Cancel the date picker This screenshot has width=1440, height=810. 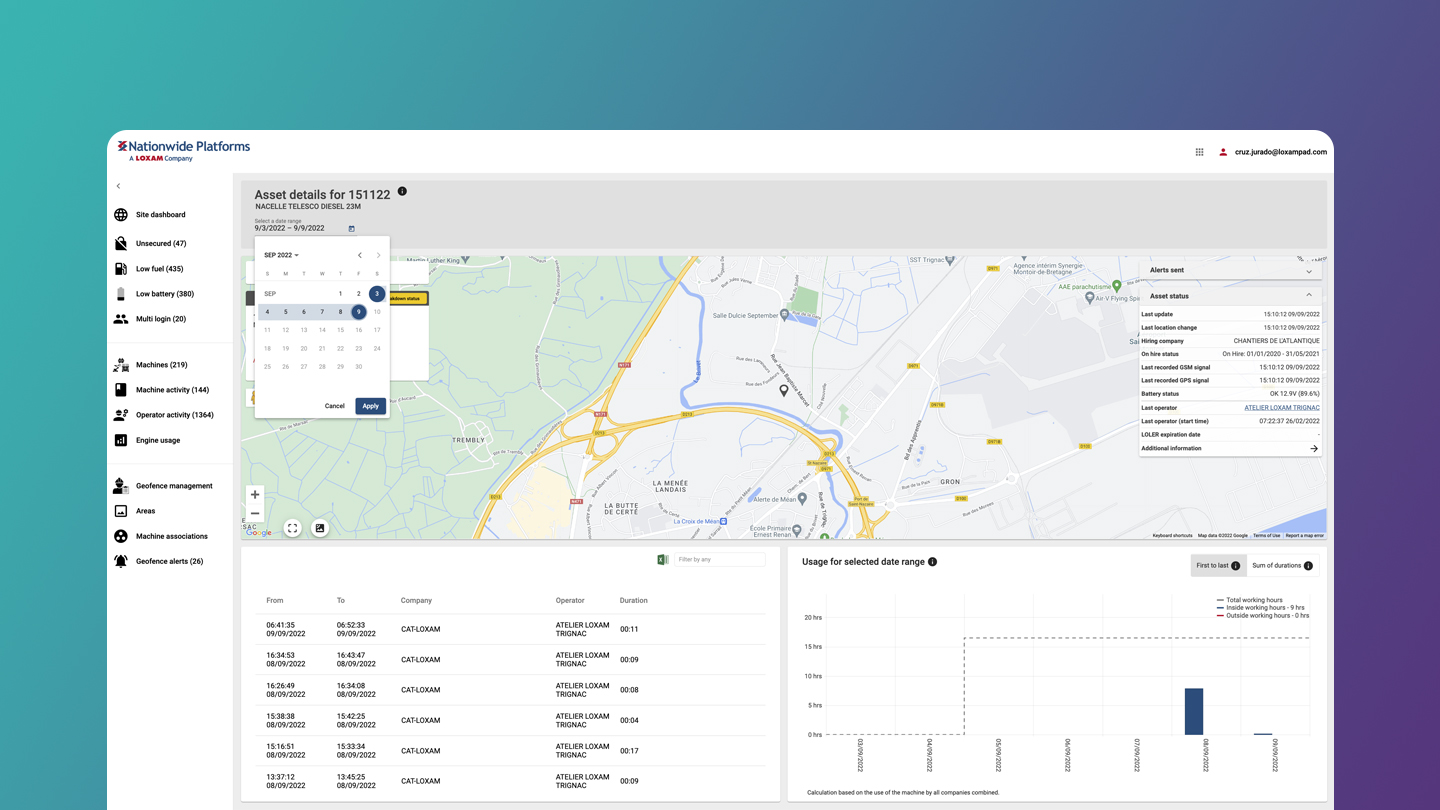335,406
